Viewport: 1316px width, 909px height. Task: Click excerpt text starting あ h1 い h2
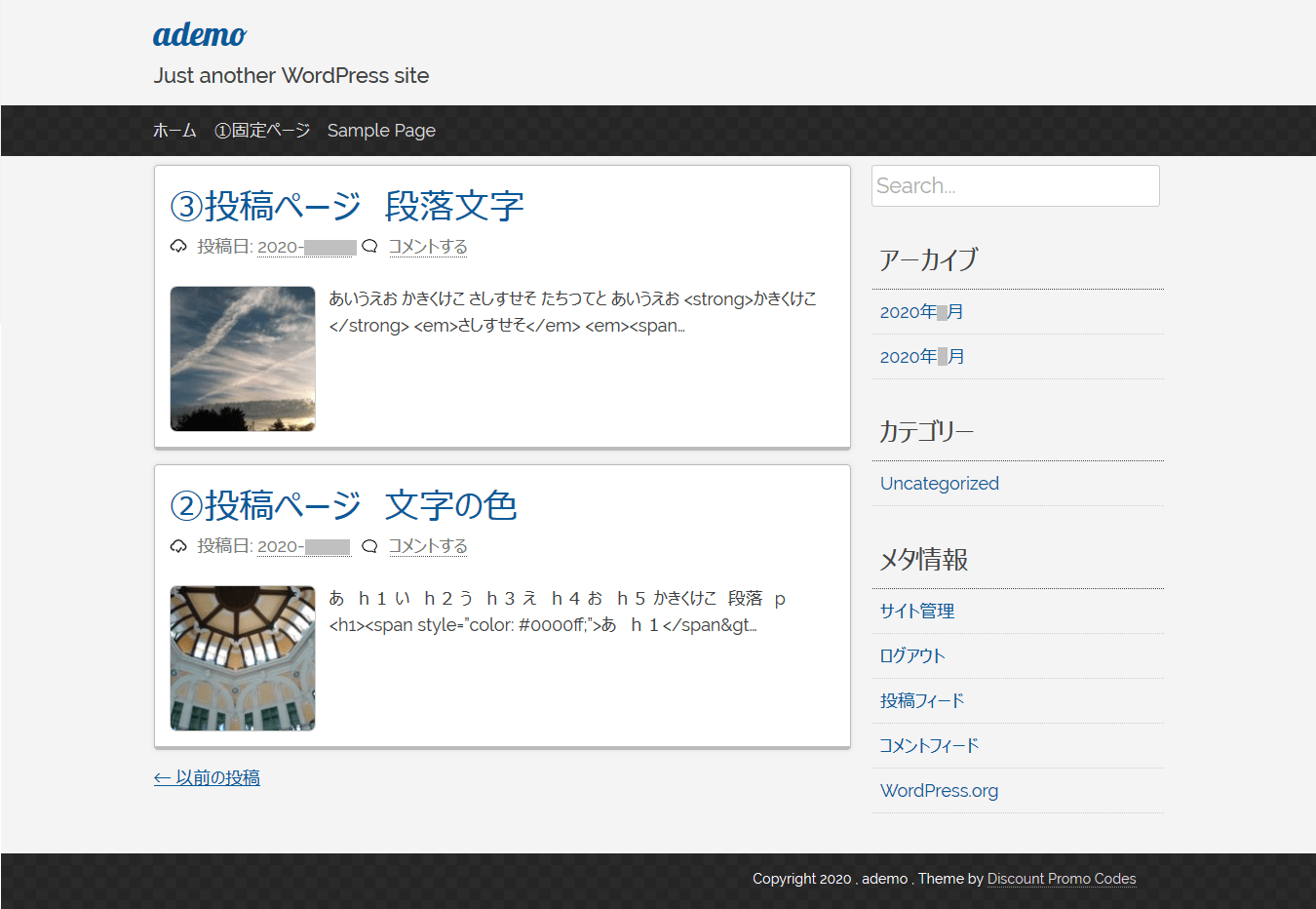pos(558,612)
